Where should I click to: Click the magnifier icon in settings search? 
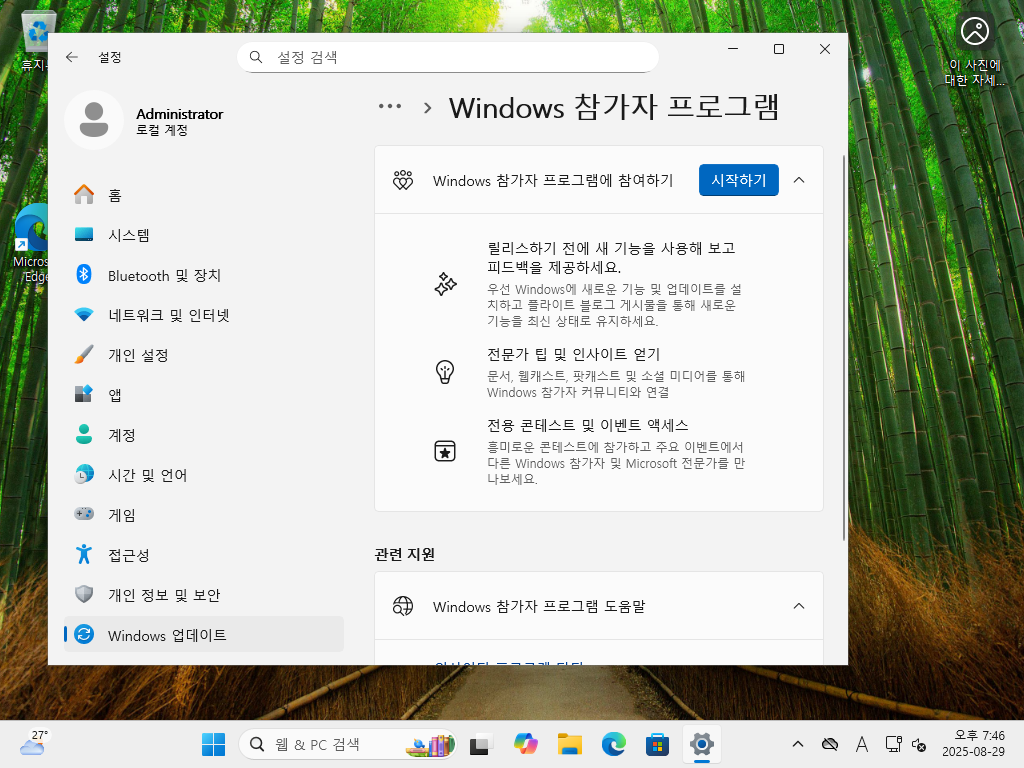256,57
